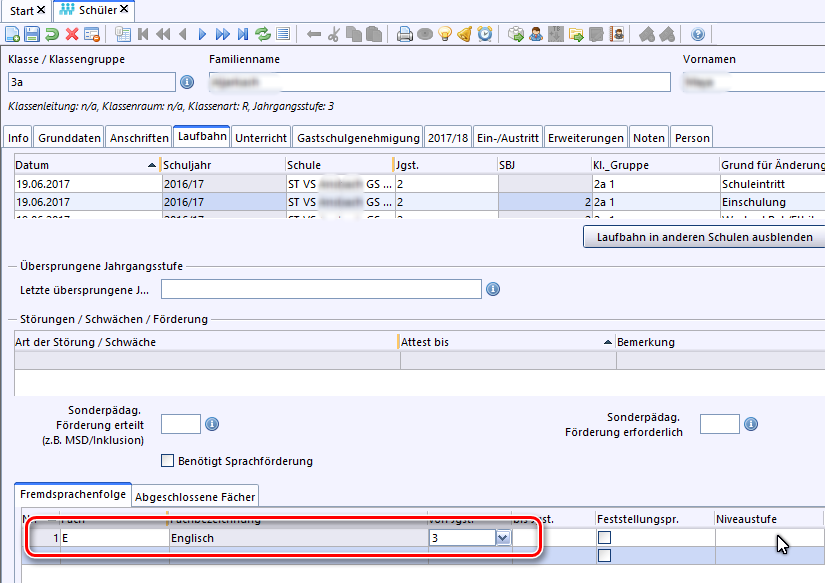Click the alarm clock icon

click(485, 34)
